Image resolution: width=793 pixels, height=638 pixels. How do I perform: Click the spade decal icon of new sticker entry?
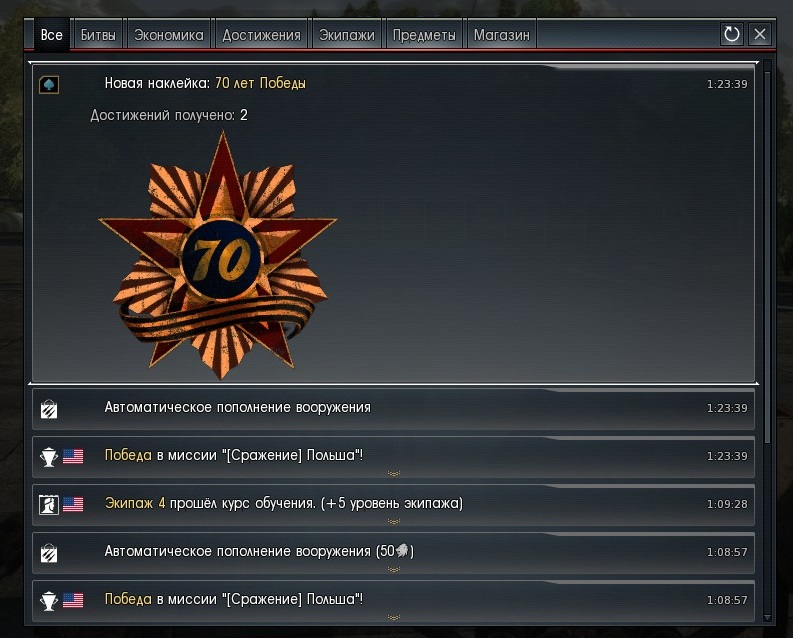[49, 84]
